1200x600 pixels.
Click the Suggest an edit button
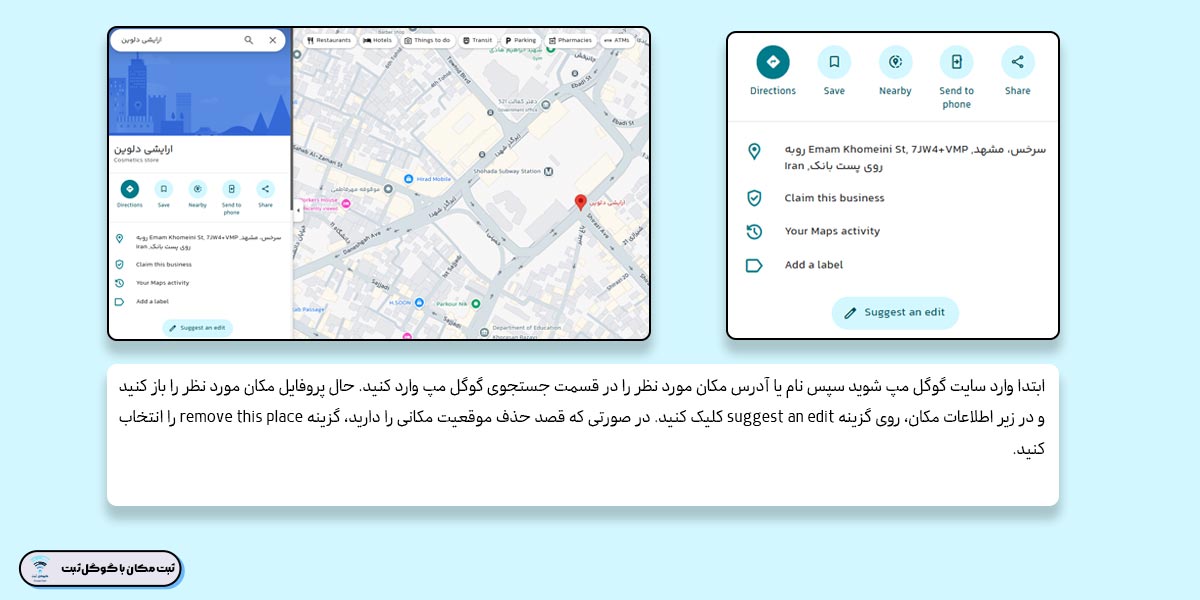pos(895,312)
